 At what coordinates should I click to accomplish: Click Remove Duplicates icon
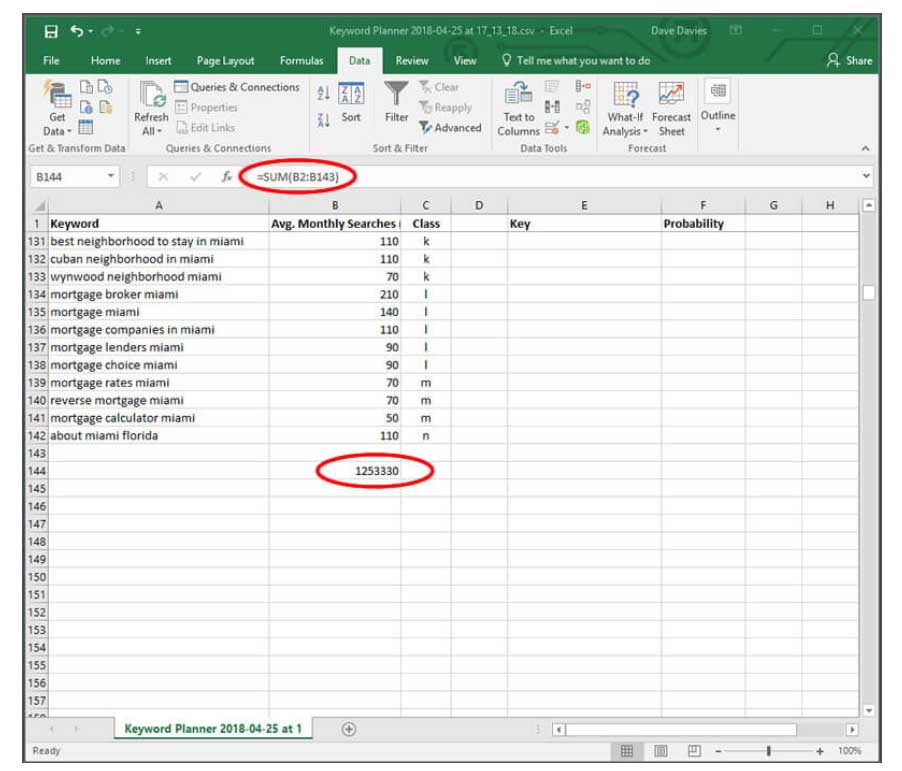click(552, 107)
